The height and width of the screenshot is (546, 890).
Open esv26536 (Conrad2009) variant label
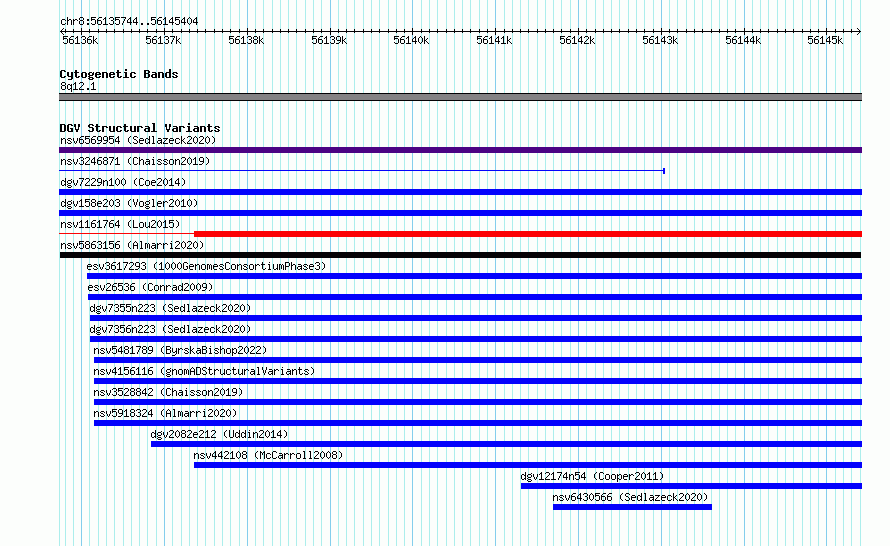coord(150,287)
